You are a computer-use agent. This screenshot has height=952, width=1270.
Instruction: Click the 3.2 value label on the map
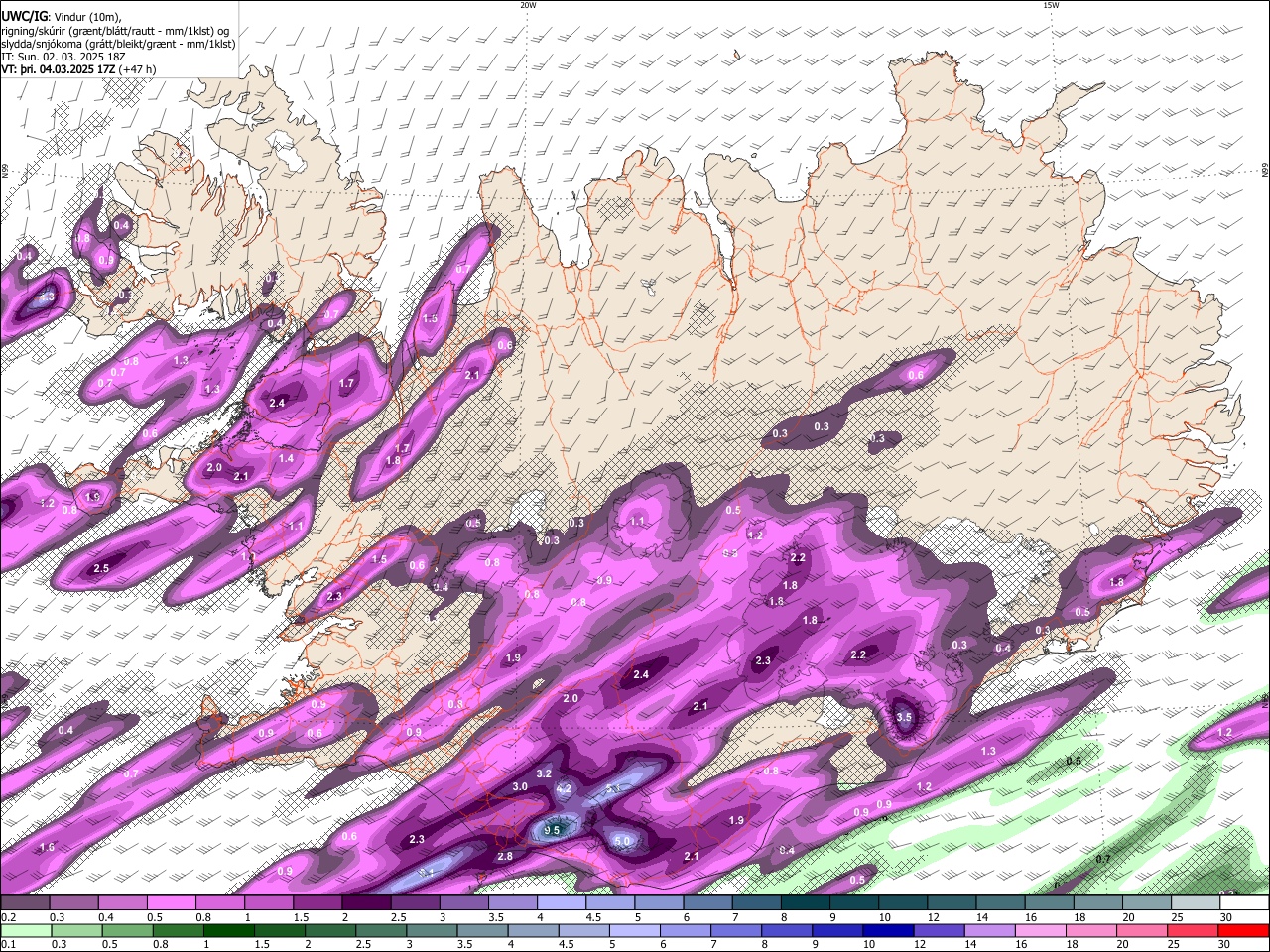coord(544,773)
